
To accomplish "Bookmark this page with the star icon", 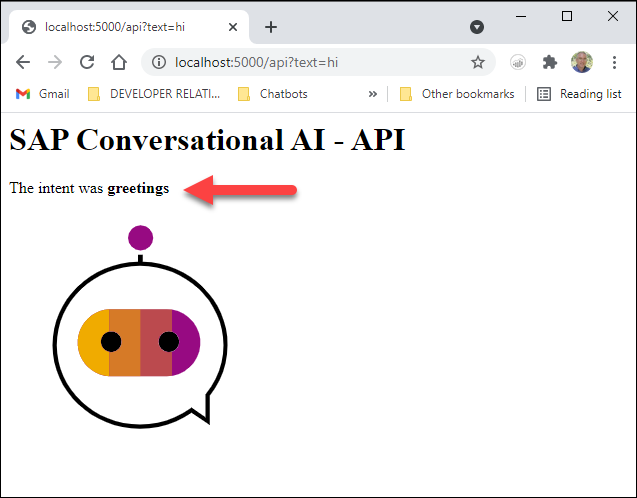I will (478, 62).
